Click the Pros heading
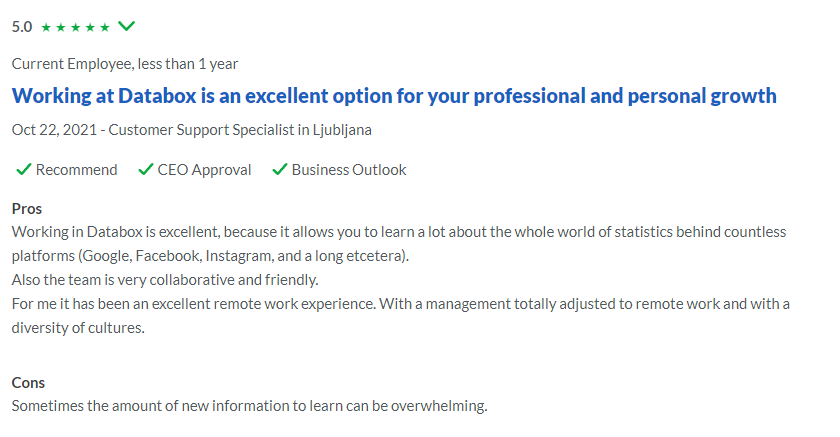 (27, 209)
